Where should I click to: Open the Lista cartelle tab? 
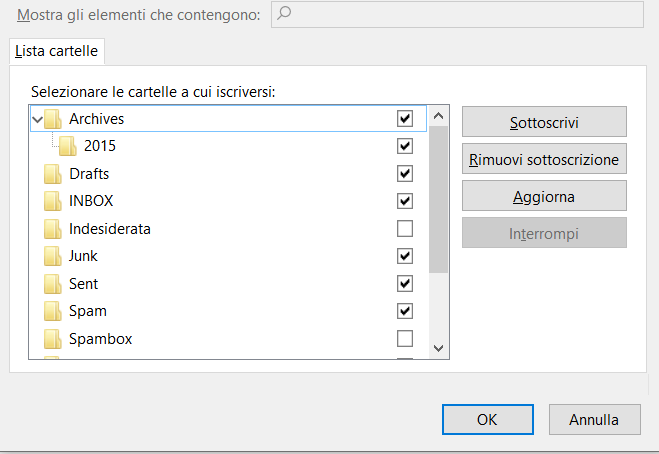tap(57, 51)
